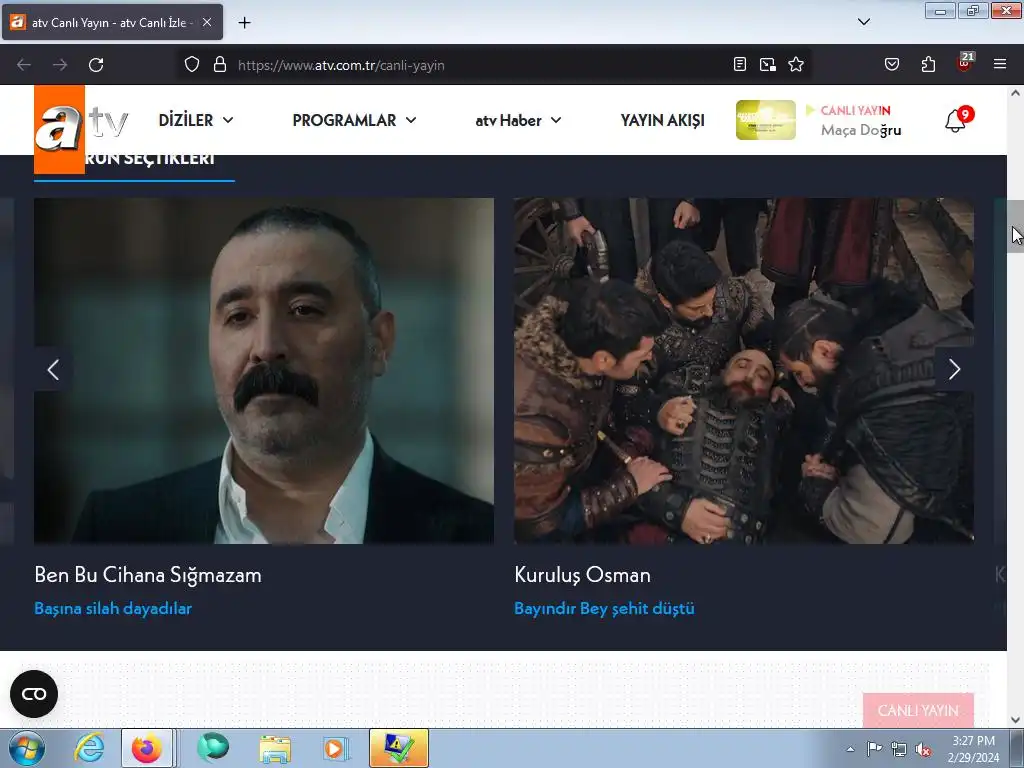Toggle Reader View icon

pyautogui.click(x=740, y=65)
